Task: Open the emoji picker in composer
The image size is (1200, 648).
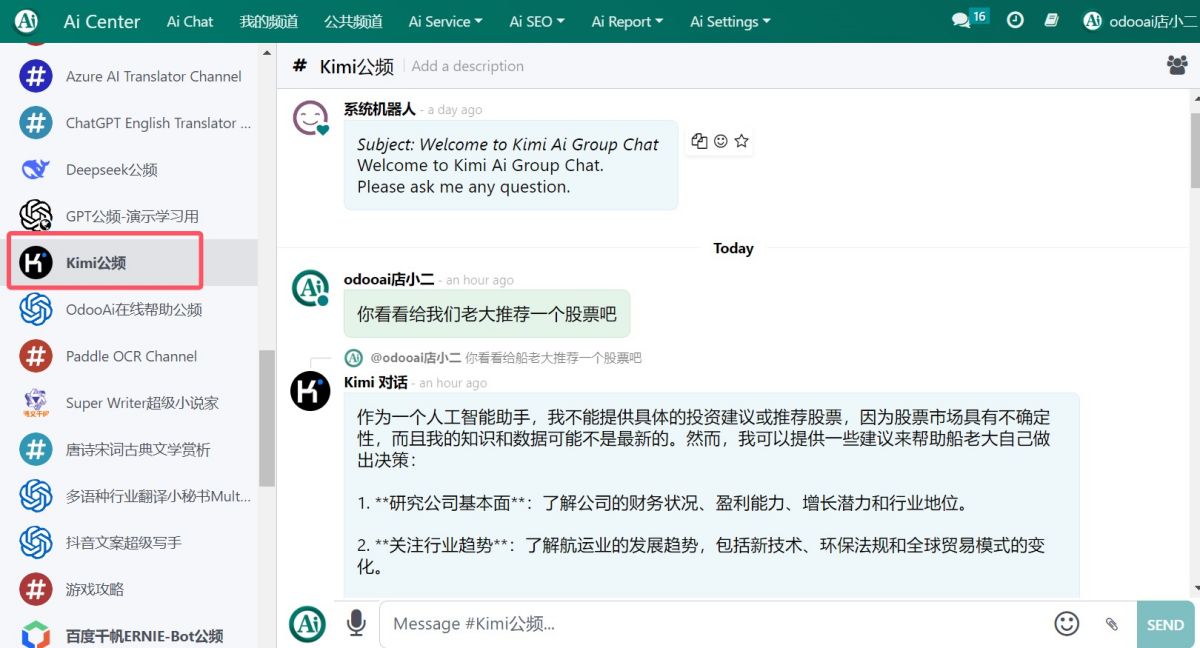Action: click(x=1067, y=623)
